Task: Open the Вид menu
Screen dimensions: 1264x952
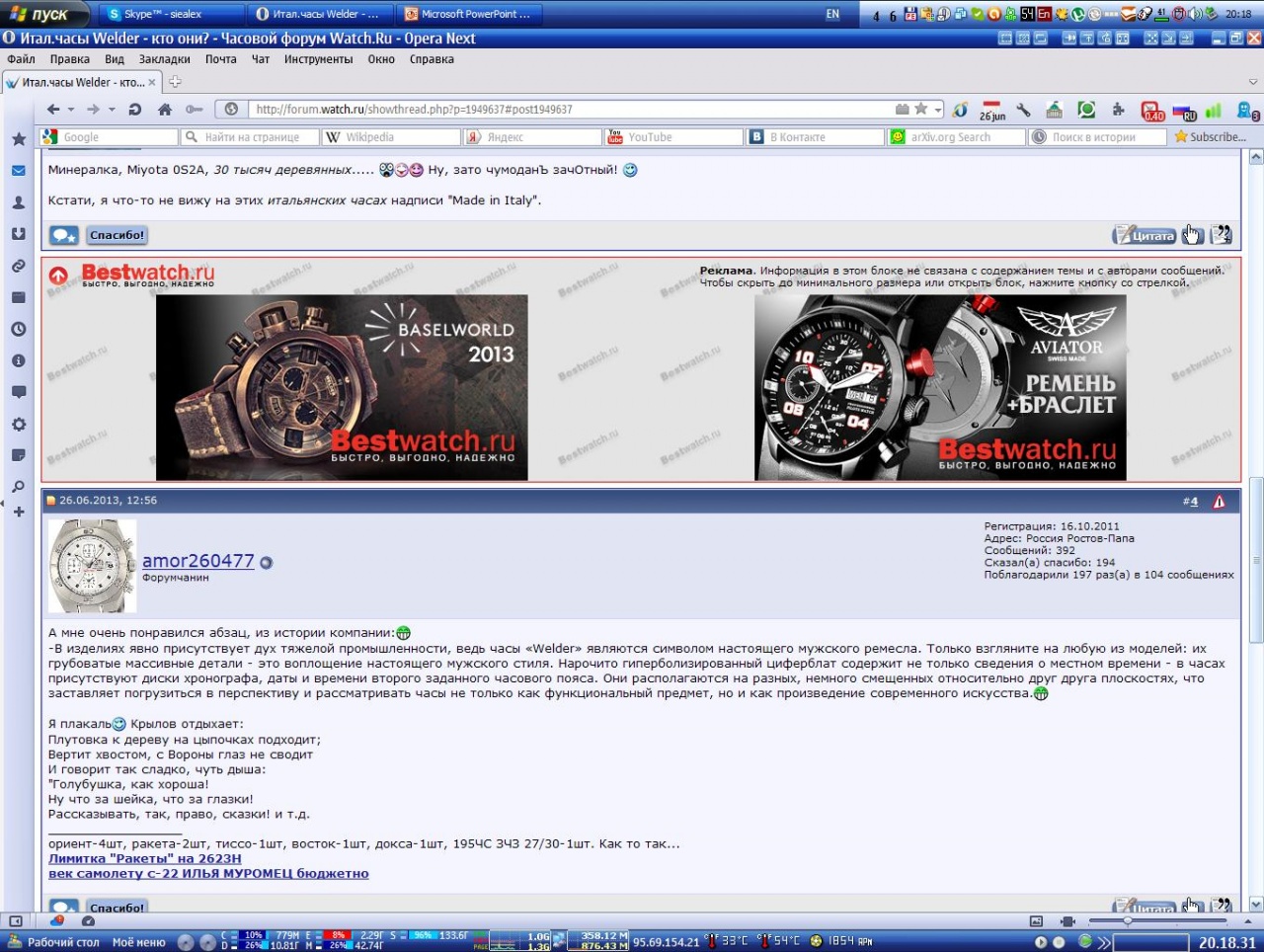Action: coord(115,59)
